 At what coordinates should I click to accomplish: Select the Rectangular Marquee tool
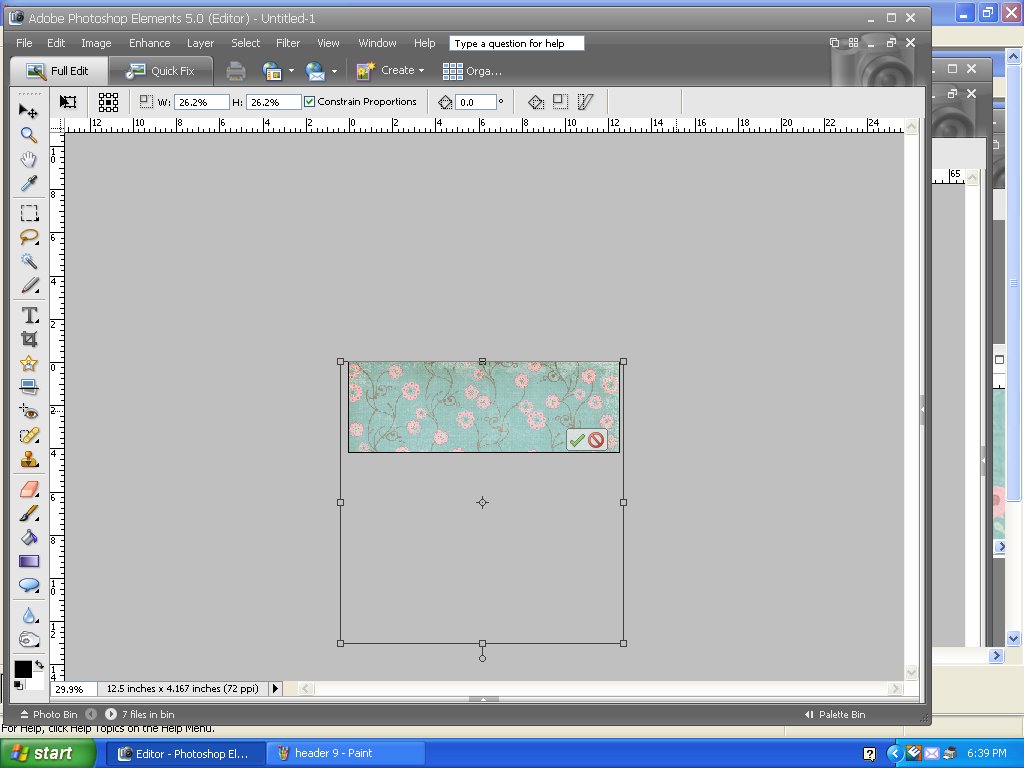coord(29,213)
